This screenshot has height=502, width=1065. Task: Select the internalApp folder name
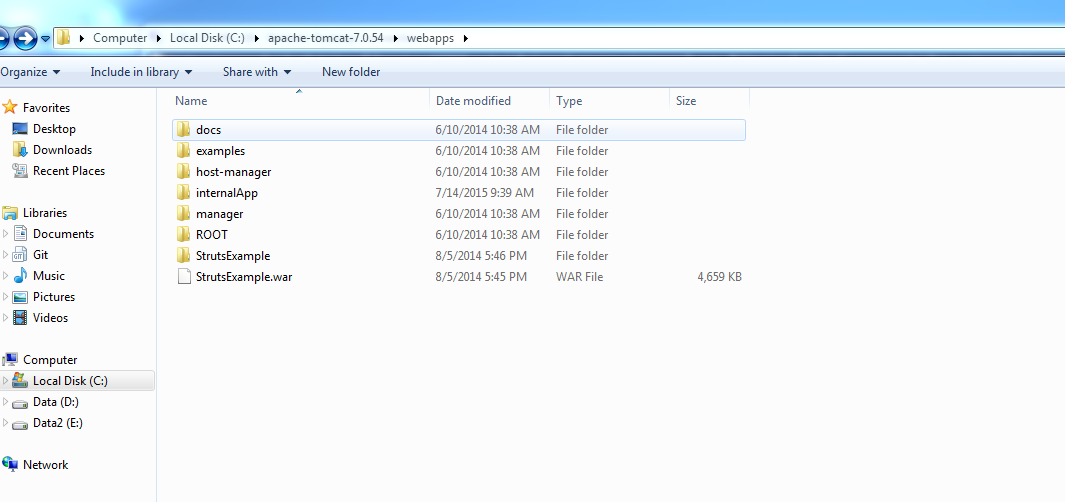tap(227, 193)
